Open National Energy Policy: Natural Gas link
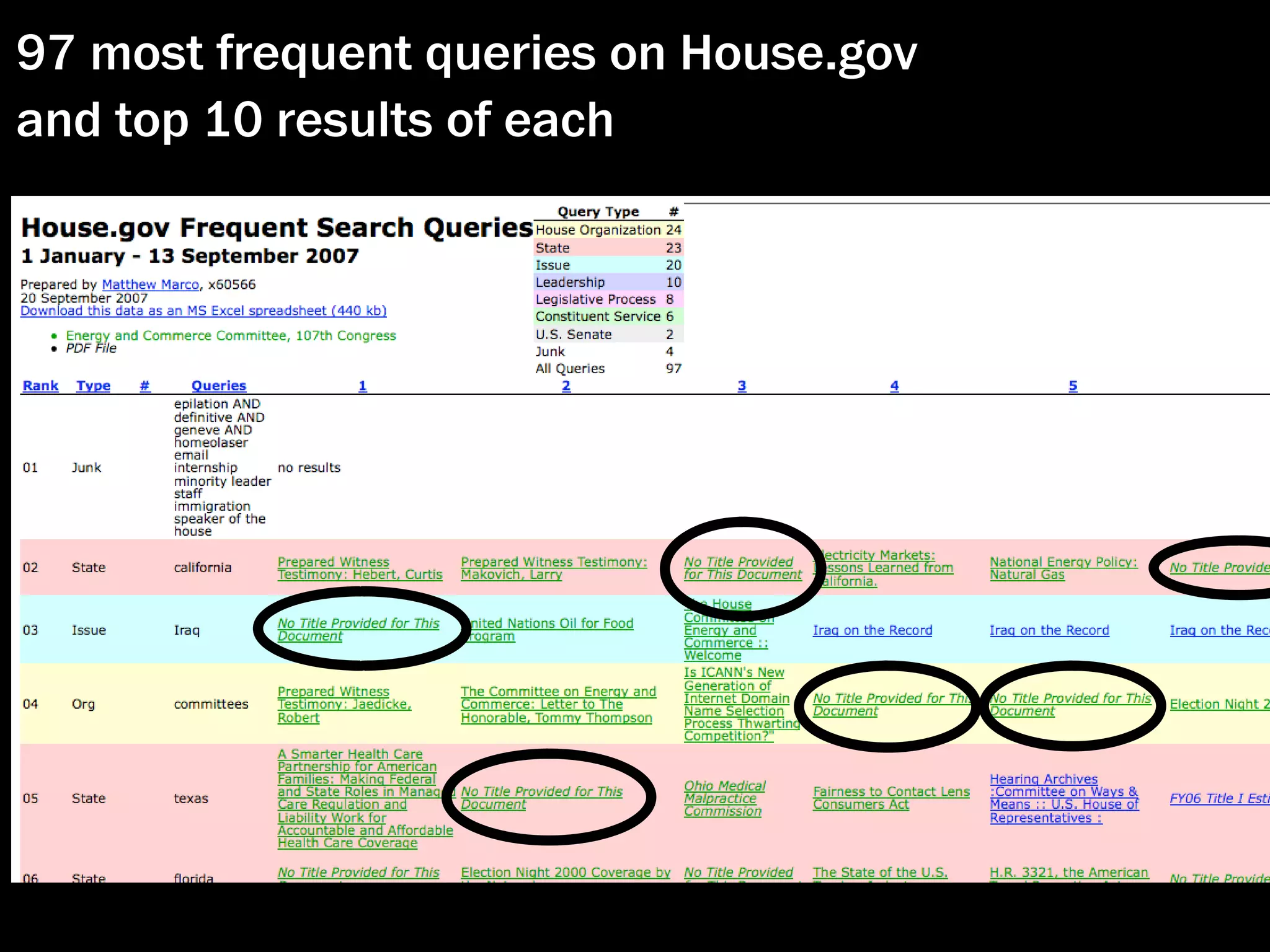 (x=1064, y=568)
